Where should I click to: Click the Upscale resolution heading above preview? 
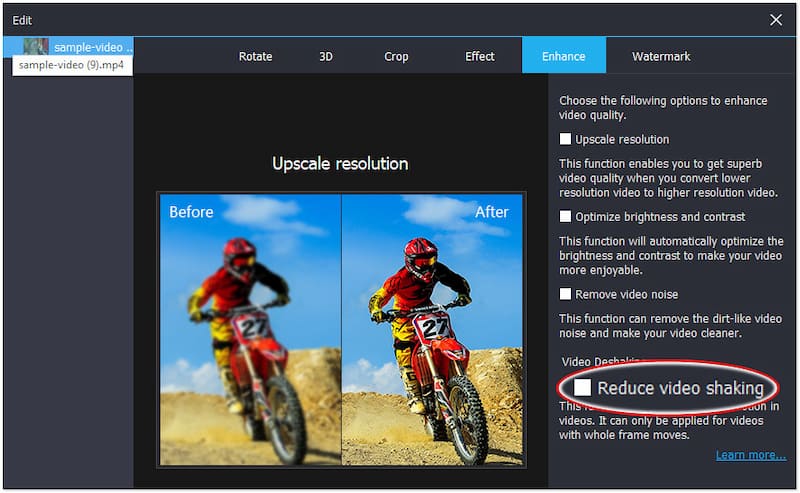[340, 163]
